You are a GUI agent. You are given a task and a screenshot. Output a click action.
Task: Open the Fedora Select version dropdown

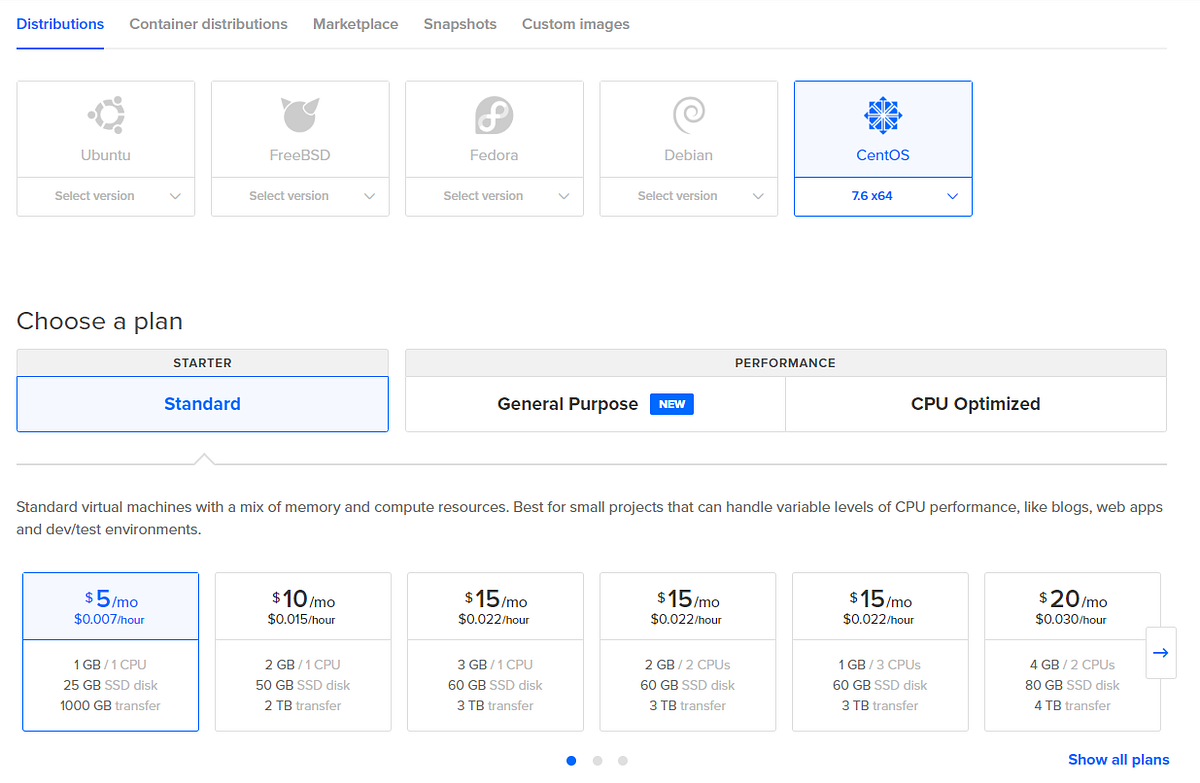coord(494,196)
